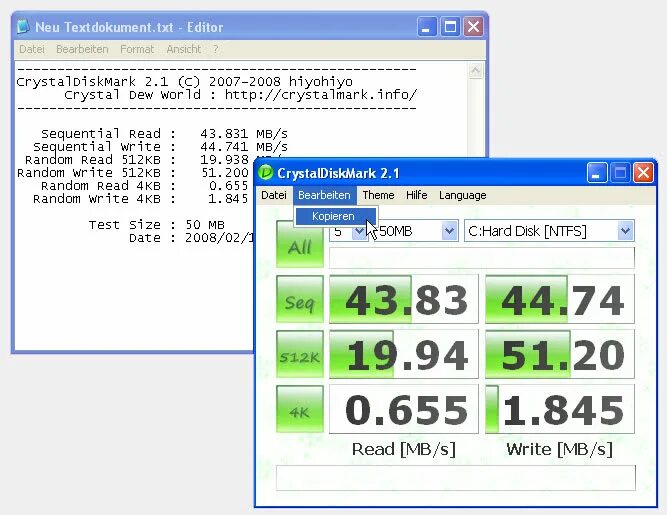Open Ansicht menu in the Editor window
Screen dimensions: 667x515
tap(183, 49)
